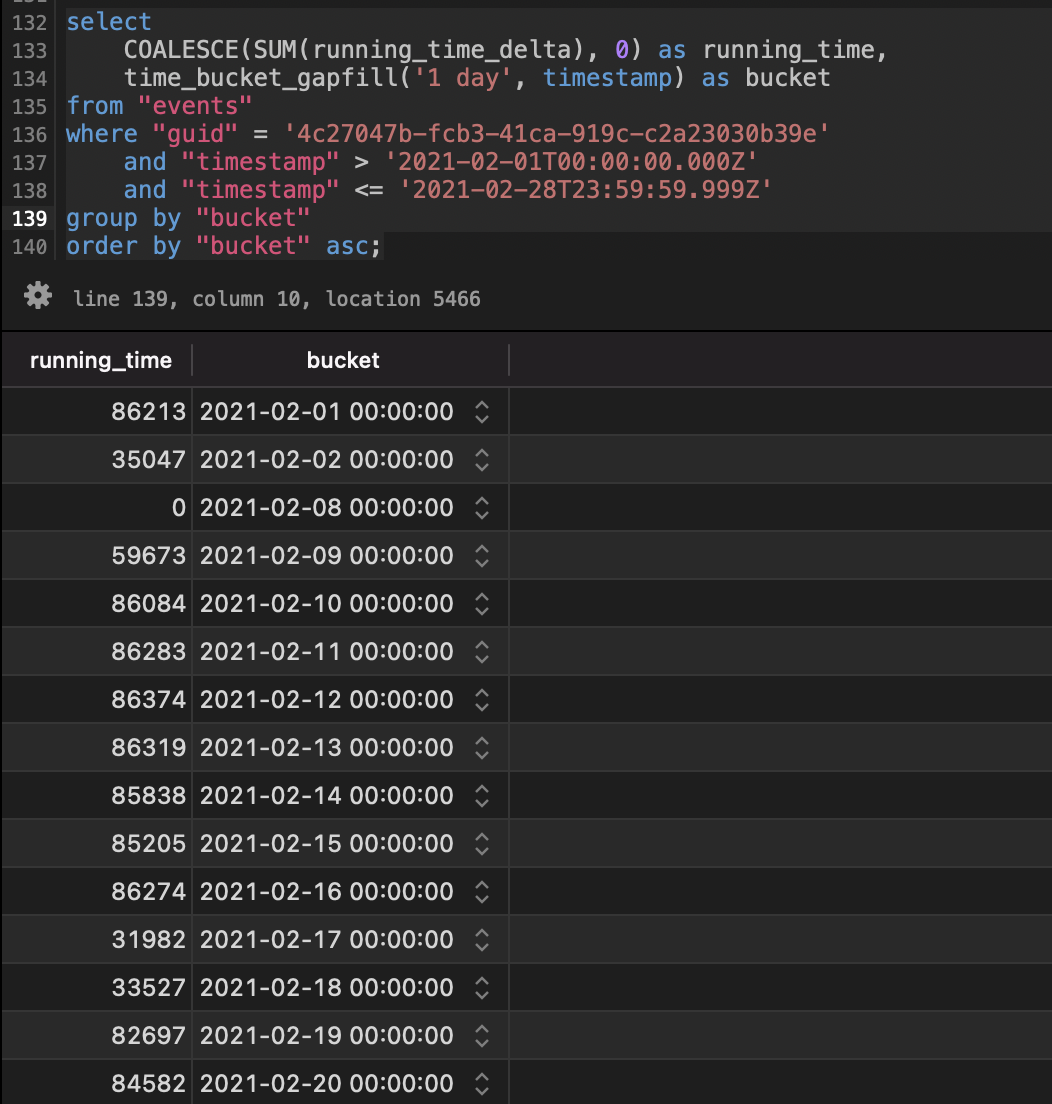This screenshot has width=1052, height=1104.
Task: Click the up arrow on 2021-02-18 bucket cell
Action: click(x=481, y=982)
